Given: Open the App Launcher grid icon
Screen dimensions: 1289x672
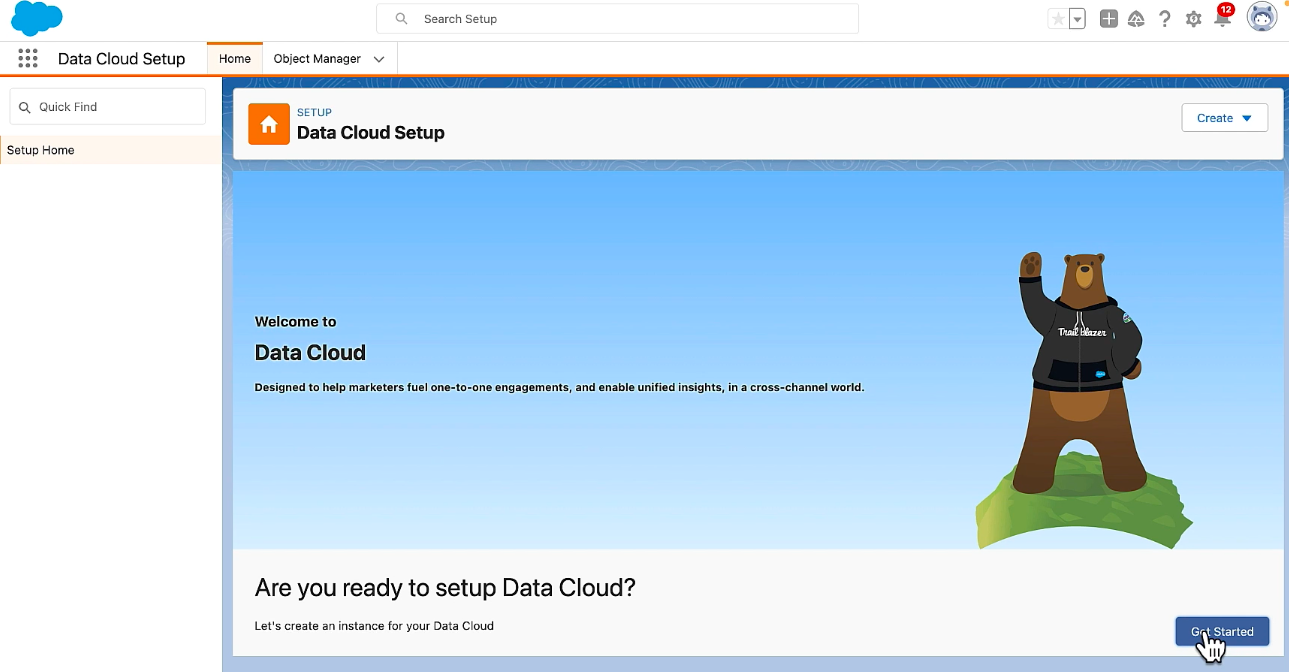Looking at the screenshot, I should (27, 58).
